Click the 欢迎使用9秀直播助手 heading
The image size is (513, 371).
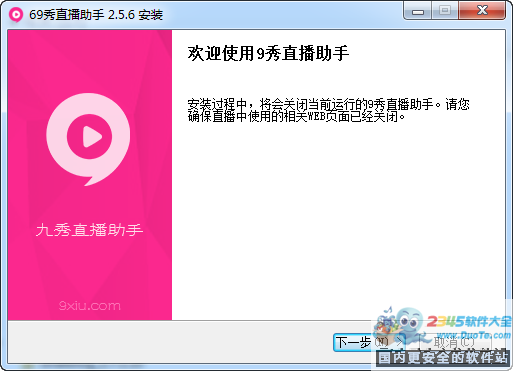pos(268,53)
